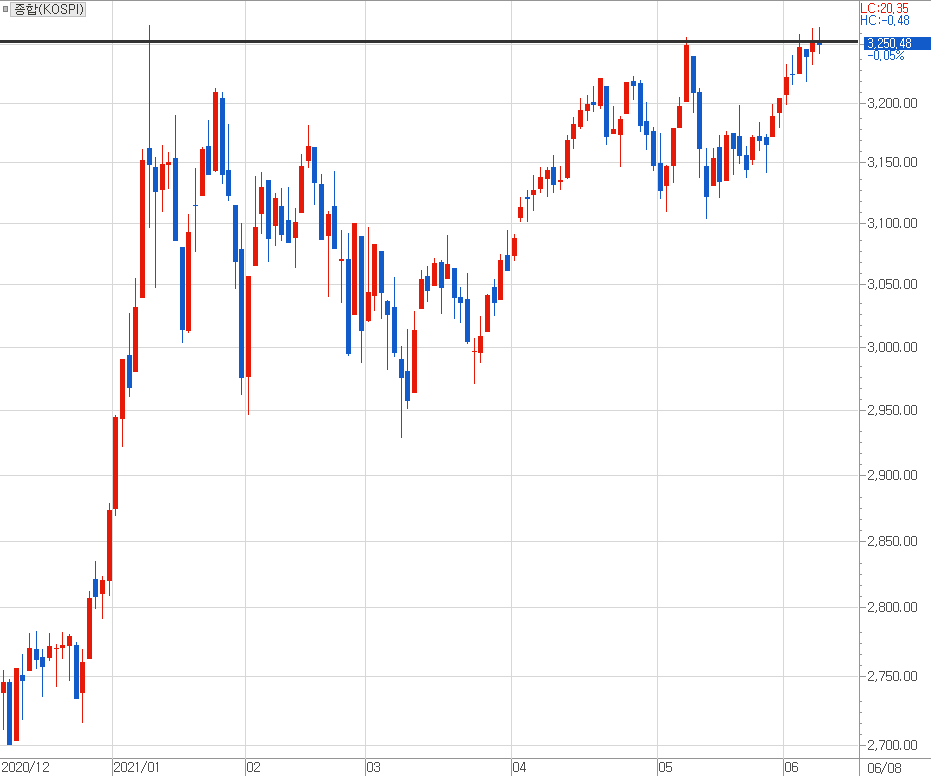Screen dimensions: 931x776
Task: Click the -0.05% change value
Action: point(886,56)
